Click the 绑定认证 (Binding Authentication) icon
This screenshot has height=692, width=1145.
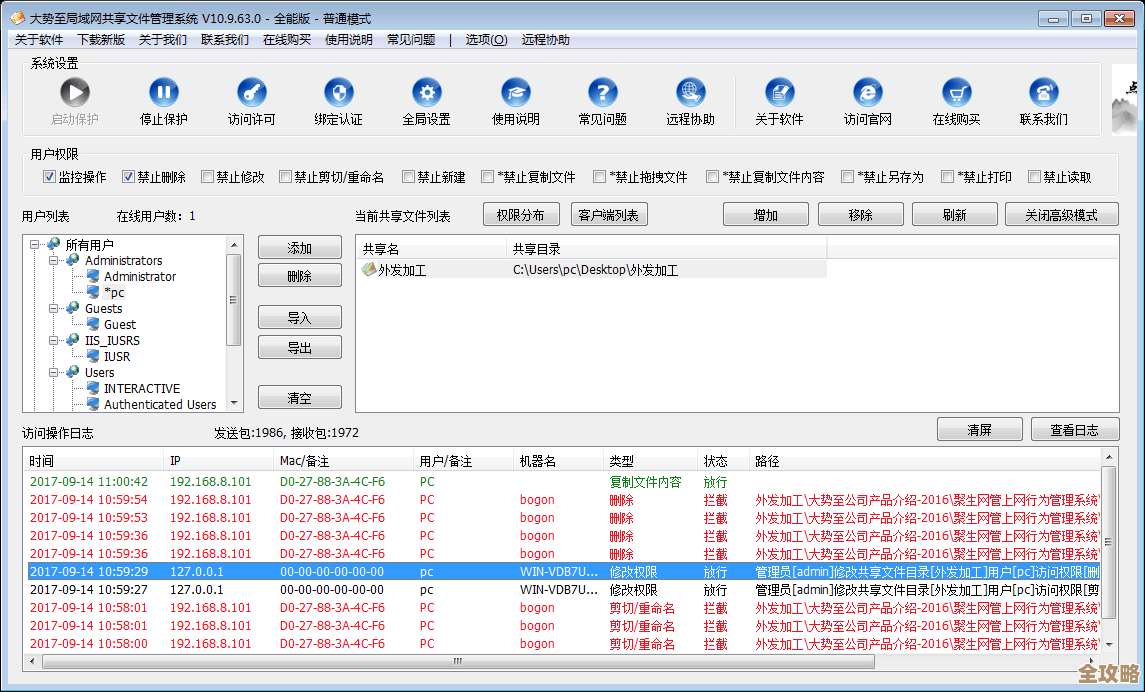[338, 100]
